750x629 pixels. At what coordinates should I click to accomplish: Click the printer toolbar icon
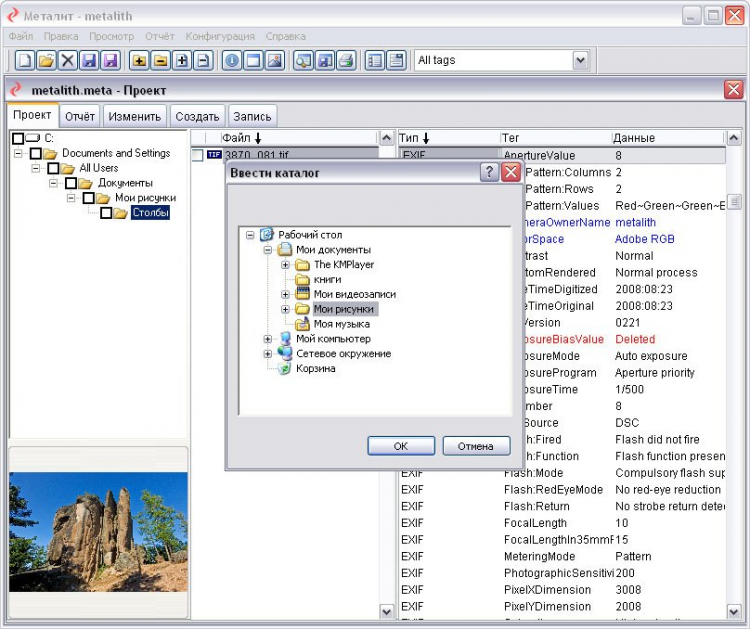[345, 61]
